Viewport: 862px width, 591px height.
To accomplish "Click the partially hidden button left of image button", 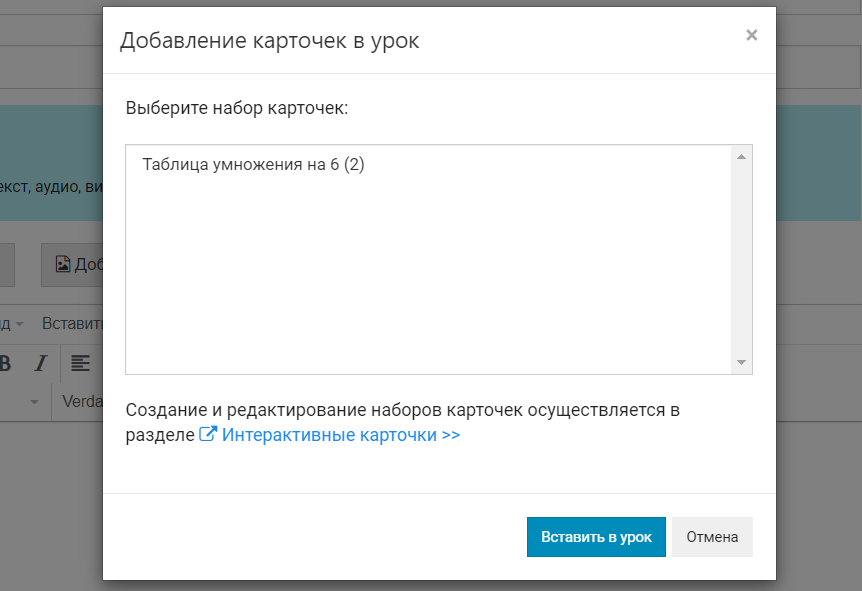I will point(7,264).
